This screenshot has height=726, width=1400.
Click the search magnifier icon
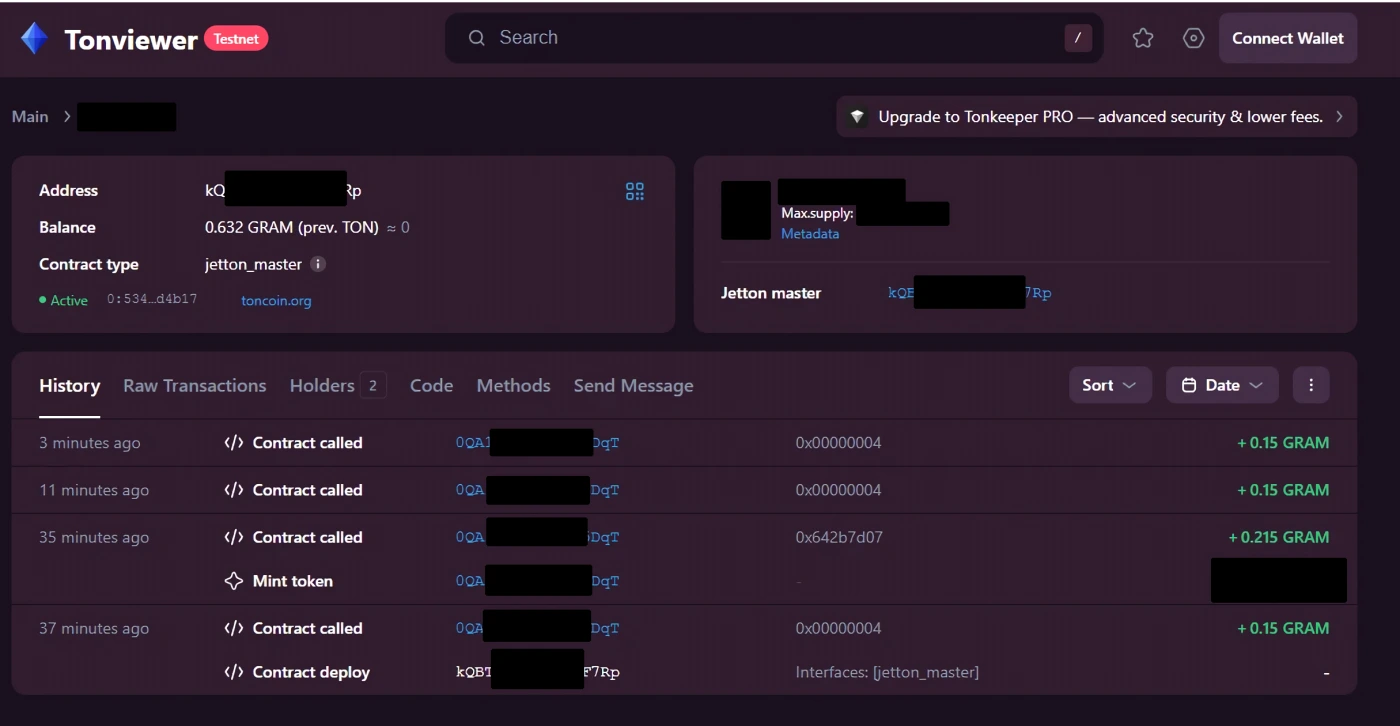pos(477,38)
